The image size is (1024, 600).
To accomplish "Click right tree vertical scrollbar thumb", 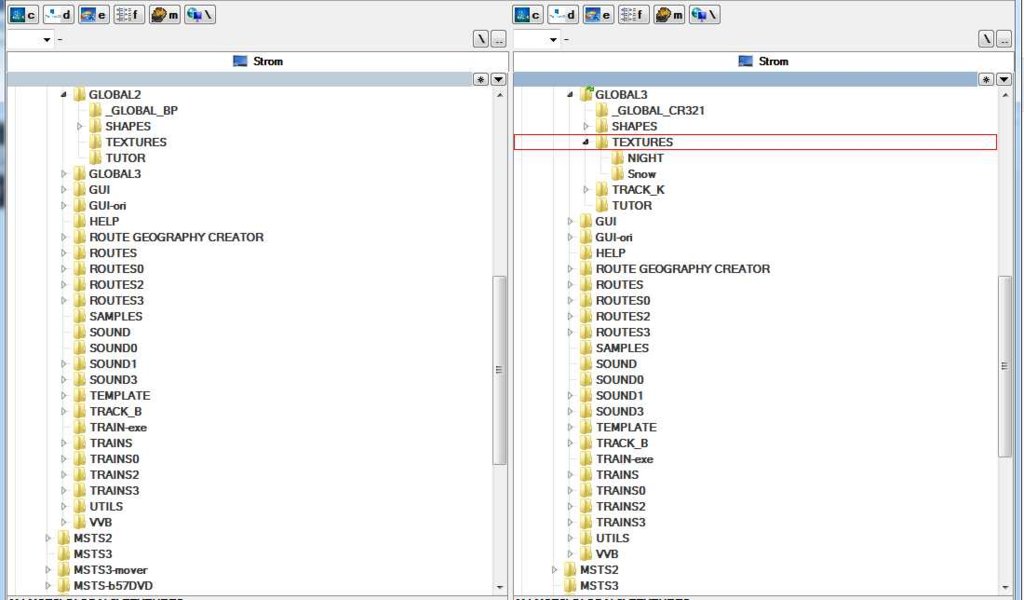I will pos(1005,366).
